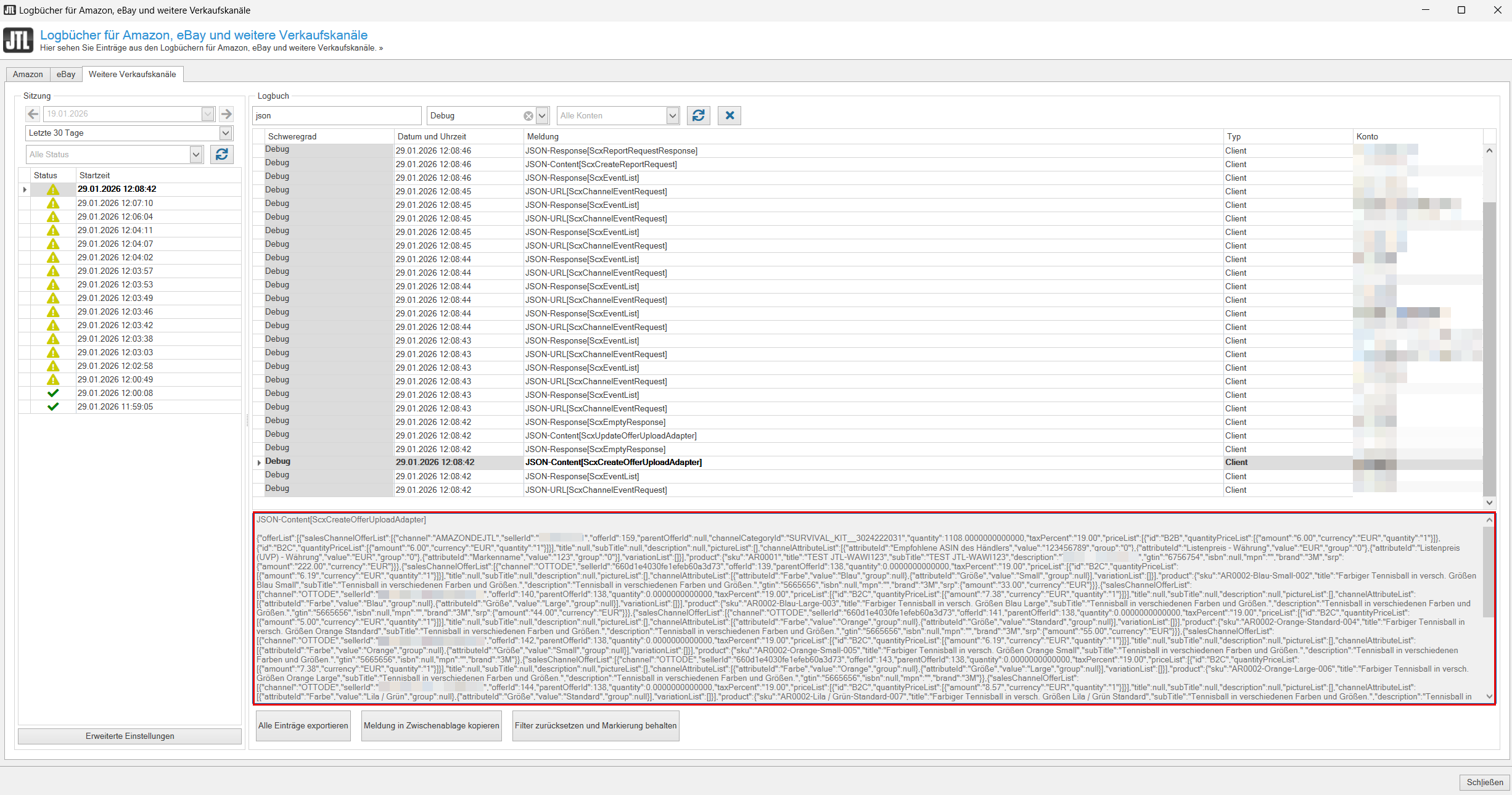
Task: Click Alle Einträge exportieren button
Action: tap(303, 726)
